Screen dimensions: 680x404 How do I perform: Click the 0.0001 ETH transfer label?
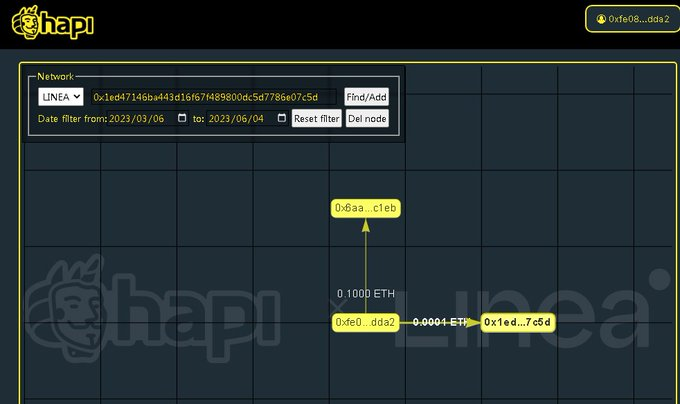(440, 322)
